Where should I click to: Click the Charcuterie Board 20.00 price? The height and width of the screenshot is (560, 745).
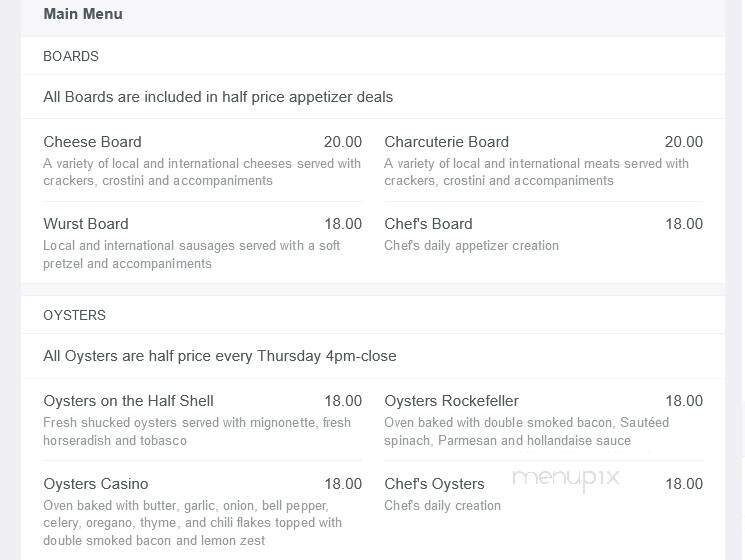tap(684, 142)
